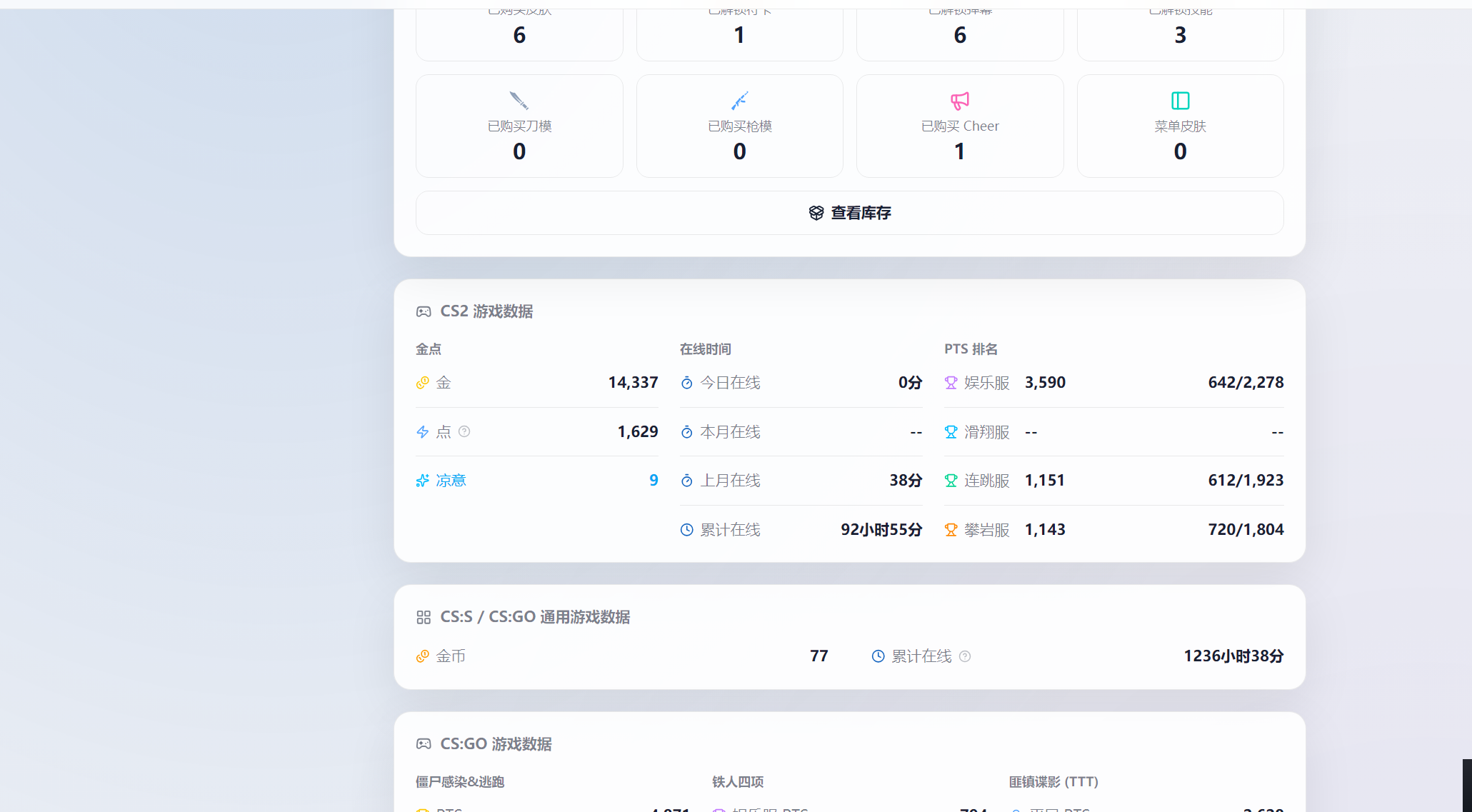This screenshot has height=812, width=1472.
Task: Select the 菜单皮肤 label
Action: click(1180, 126)
